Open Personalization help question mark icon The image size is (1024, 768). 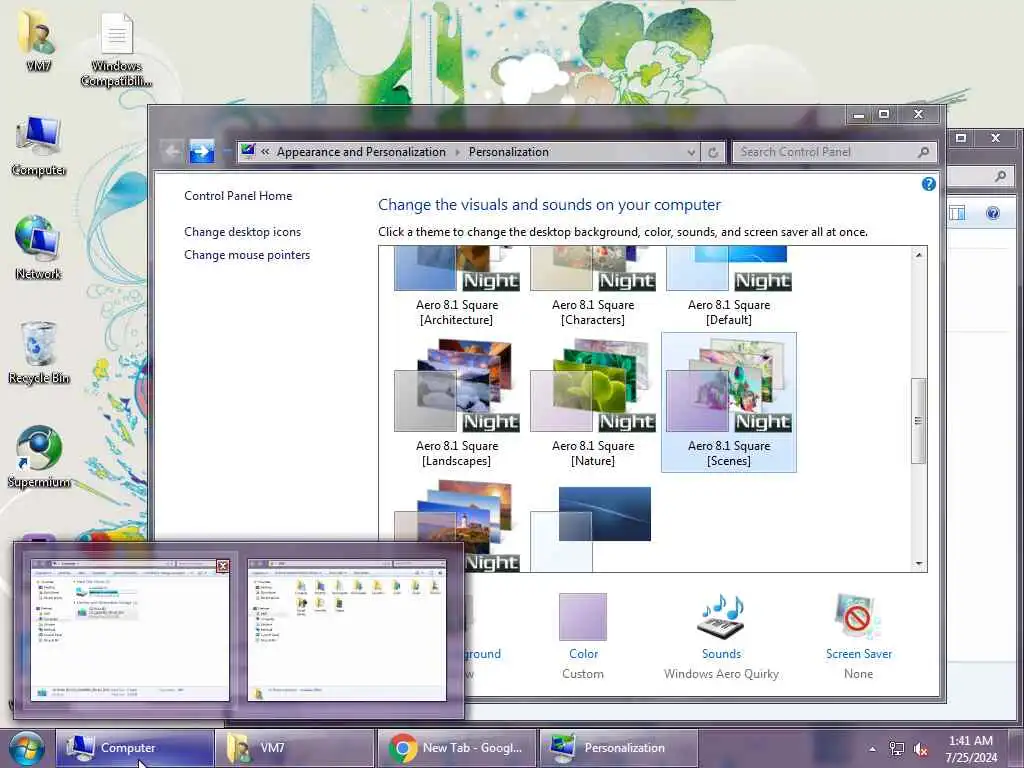coord(928,184)
